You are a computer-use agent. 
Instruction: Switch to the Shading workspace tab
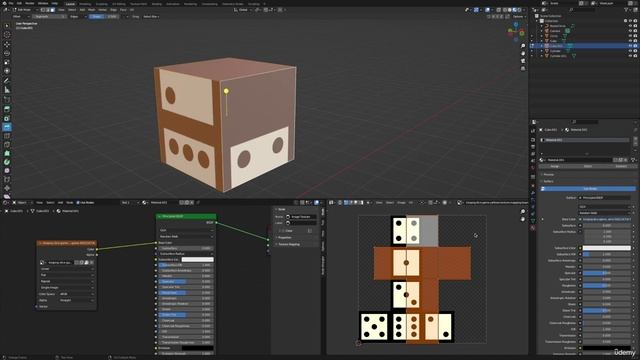tap(157, 4)
